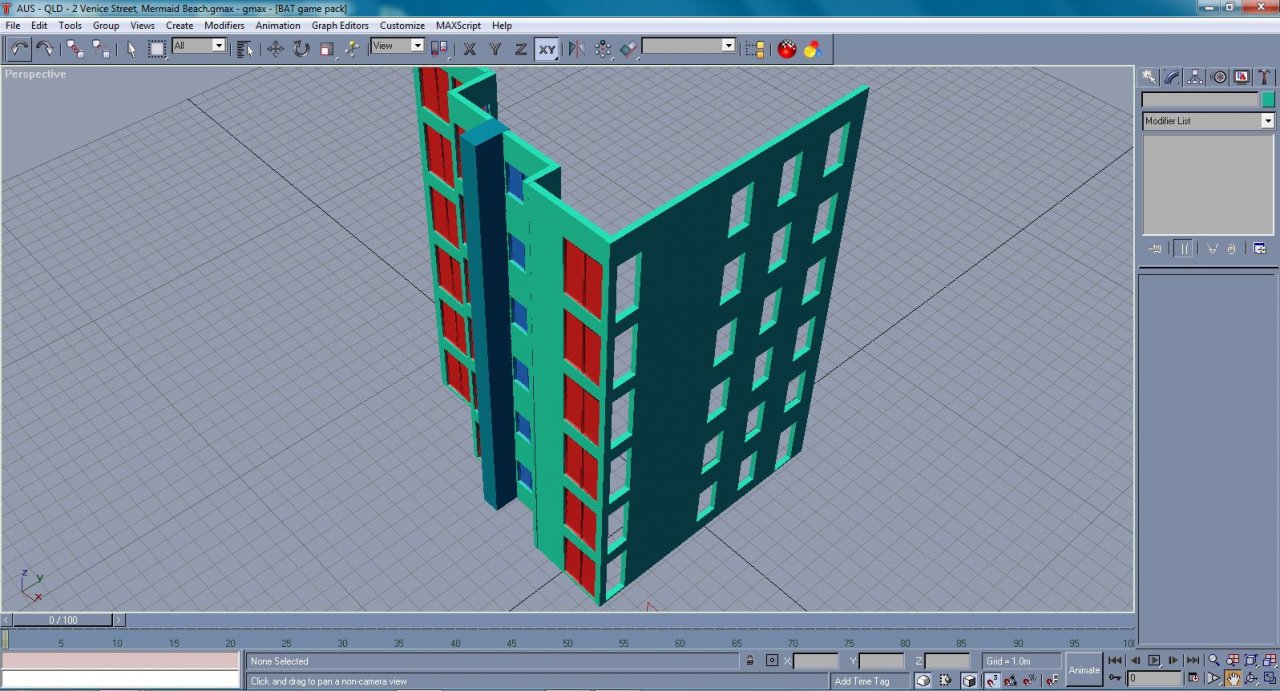This screenshot has width=1280, height=691.
Task: Click the Play Animation button
Action: [1154, 661]
